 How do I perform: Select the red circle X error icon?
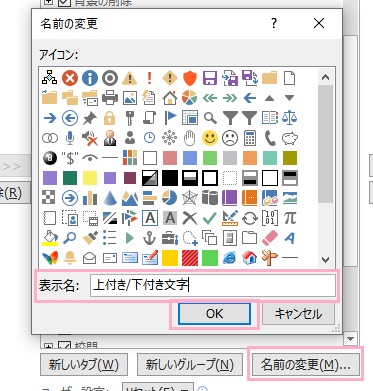point(70,78)
